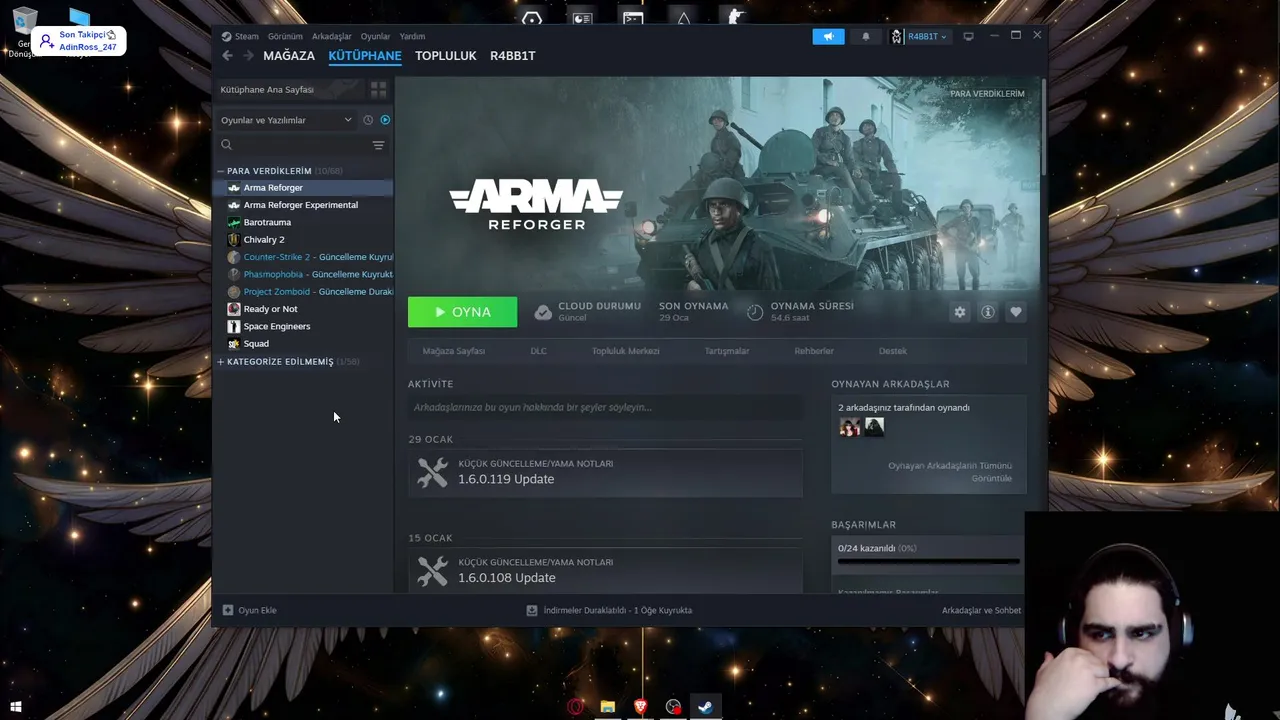Open the downloads status İndirmeler Duraklatıldı

pyautogui.click(x=609, y=610)
